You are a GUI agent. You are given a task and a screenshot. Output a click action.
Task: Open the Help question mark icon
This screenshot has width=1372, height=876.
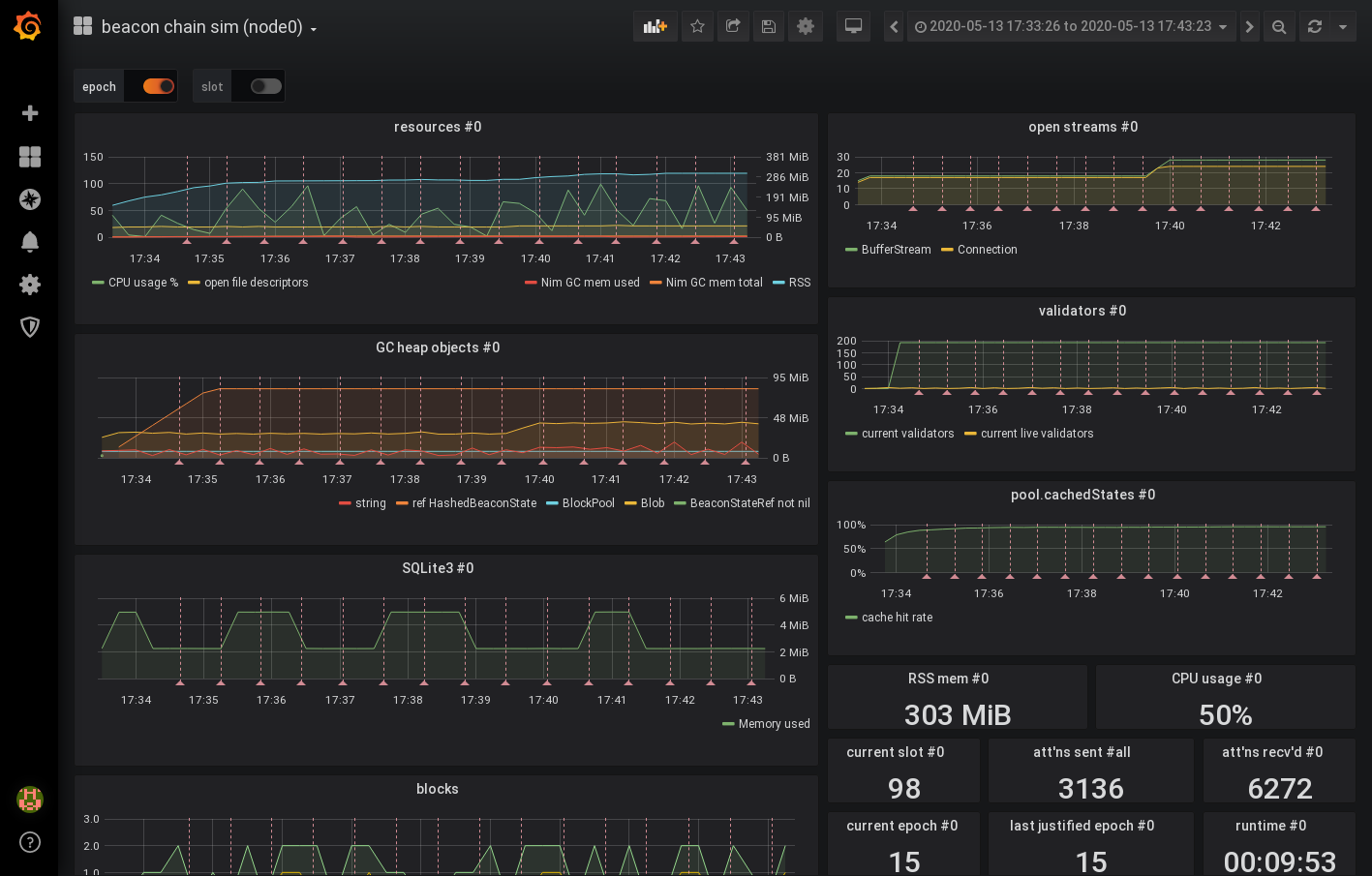30,842
